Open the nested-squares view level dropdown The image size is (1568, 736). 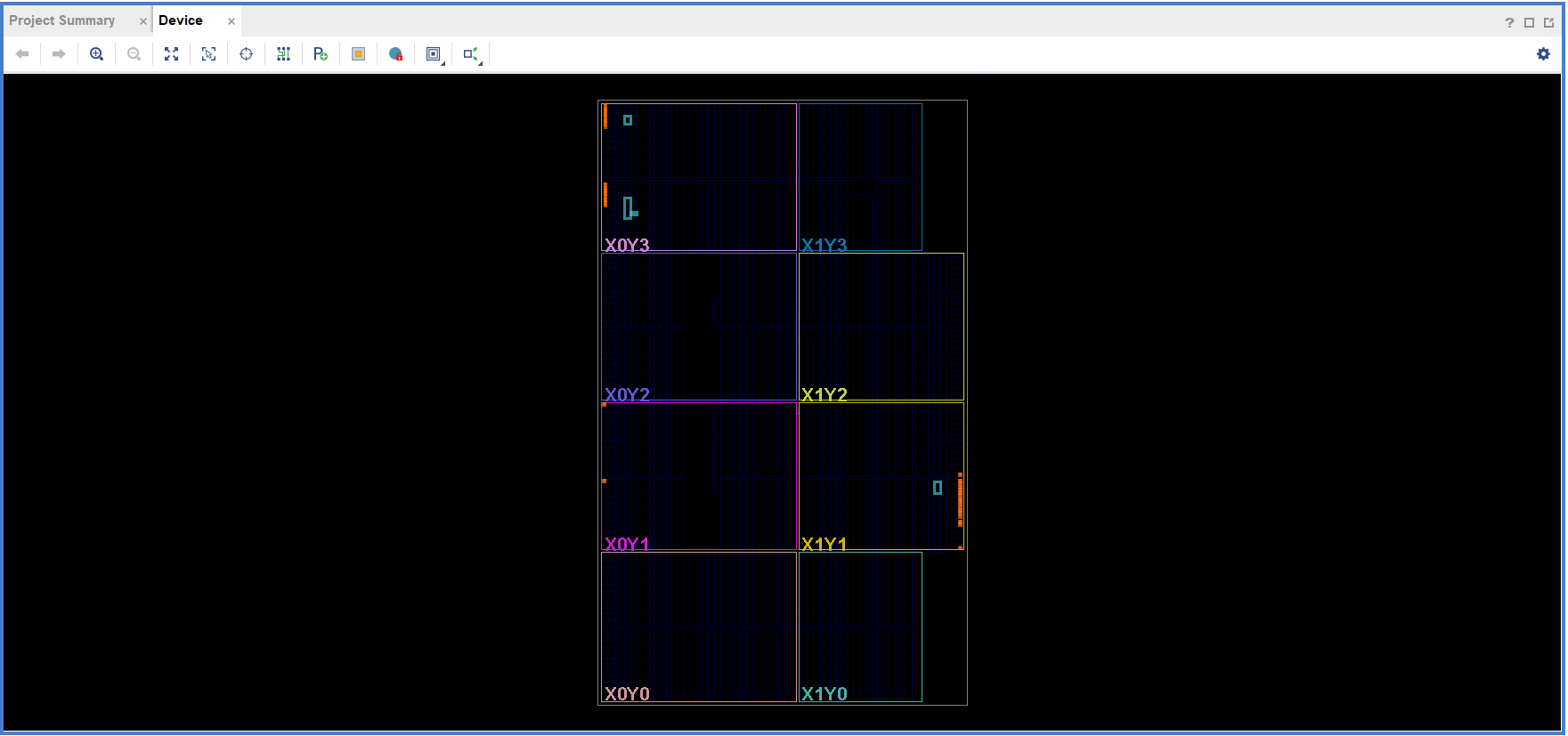434,54
